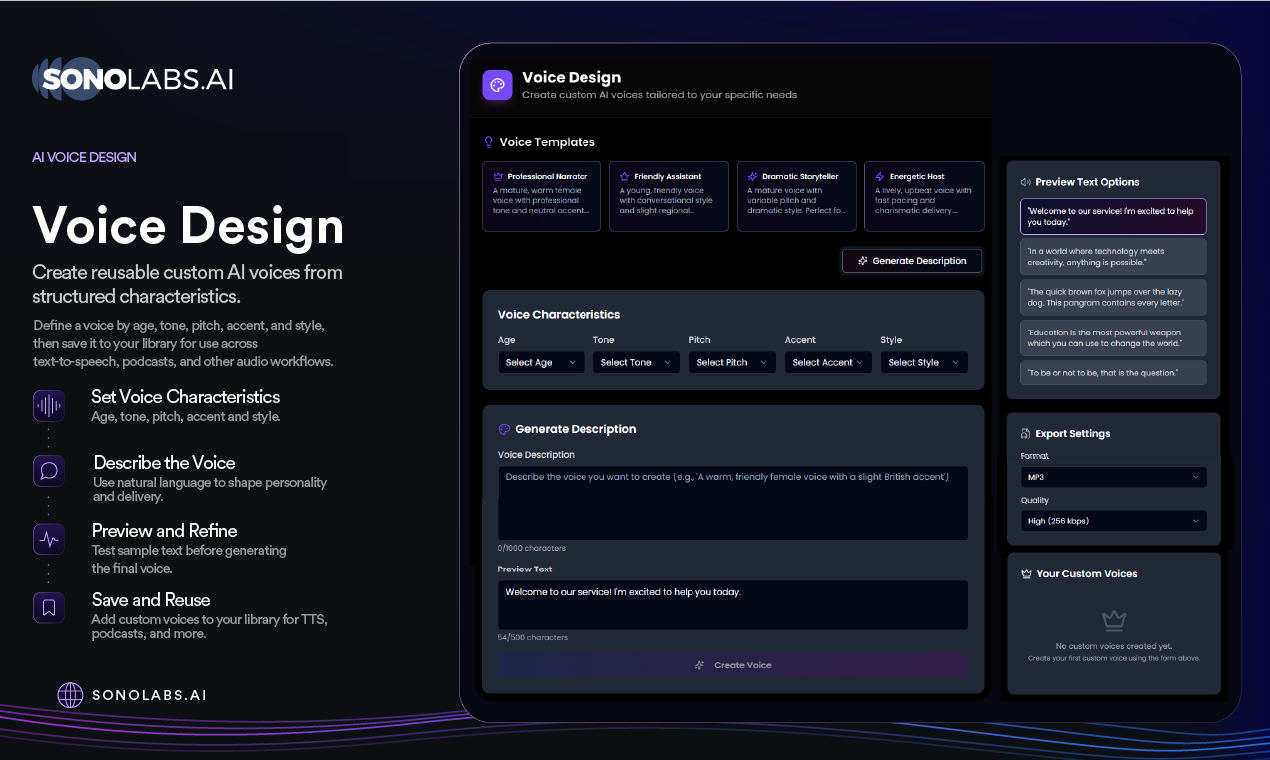The height and width of the screenshot is (760, 1270).
Task: Click the lightbulb icon beside Voice Templates
Action: coord(489,142)
